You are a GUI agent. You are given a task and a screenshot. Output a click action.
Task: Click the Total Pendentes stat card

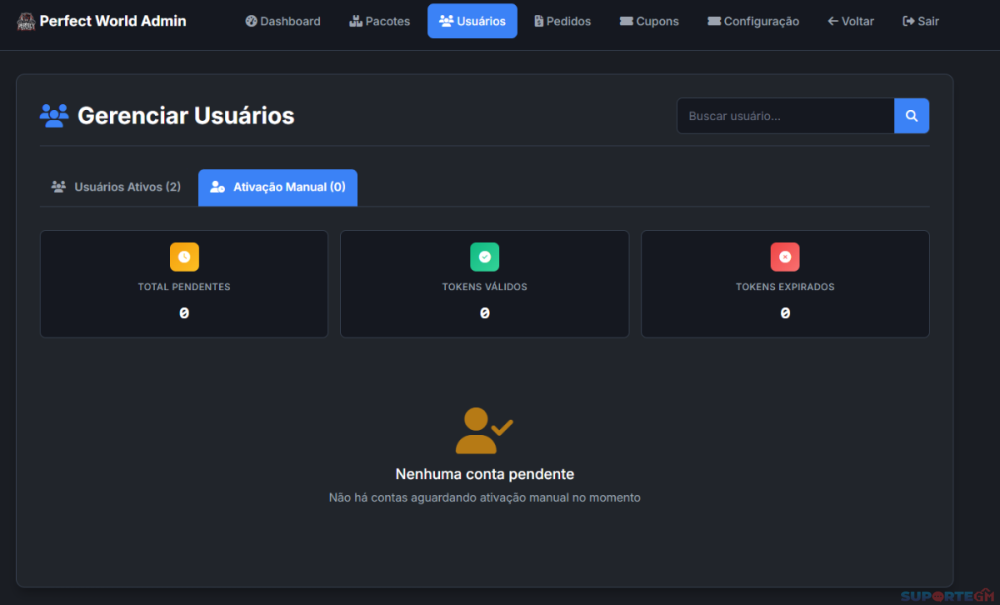184,285
